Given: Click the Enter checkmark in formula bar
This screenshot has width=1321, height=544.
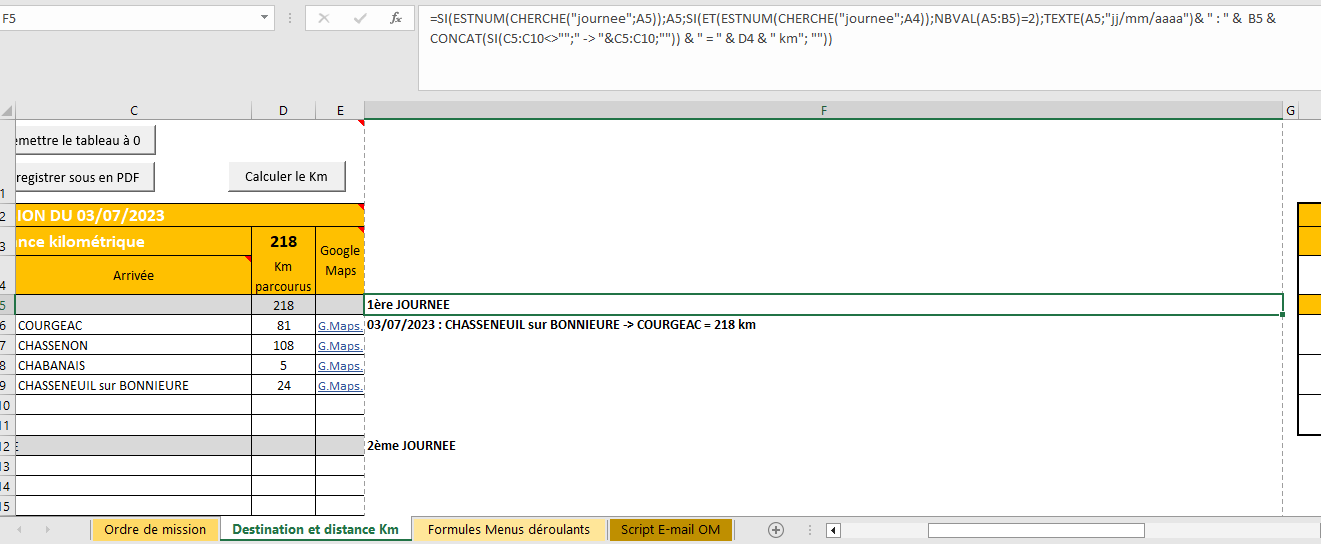Looking at the screenshot, I should coord(360,18).
